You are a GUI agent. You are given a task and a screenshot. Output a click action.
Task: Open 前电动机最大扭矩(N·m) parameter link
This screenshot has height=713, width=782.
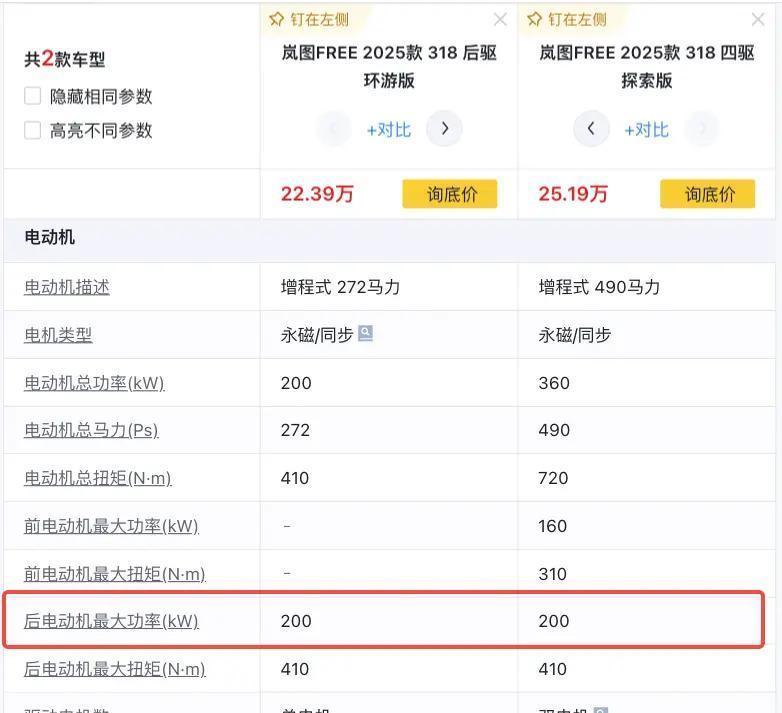(x=115, y=574)
